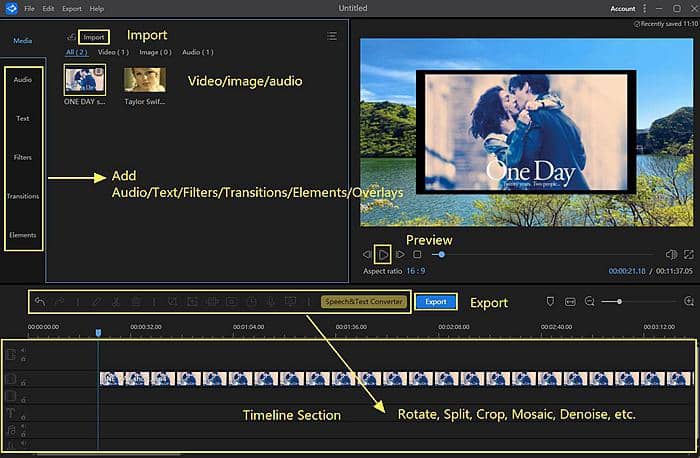Screen dimensions: 700x458
Task: Open Speech&Text Converter
Action: point(364,302)
